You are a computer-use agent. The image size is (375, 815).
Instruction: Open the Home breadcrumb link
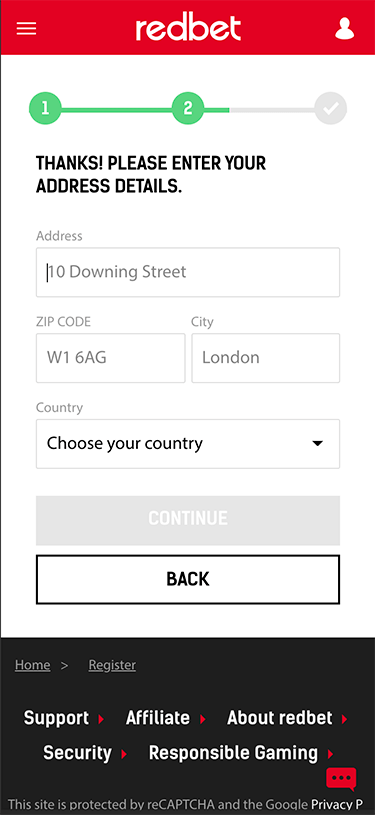pos(33,665)
